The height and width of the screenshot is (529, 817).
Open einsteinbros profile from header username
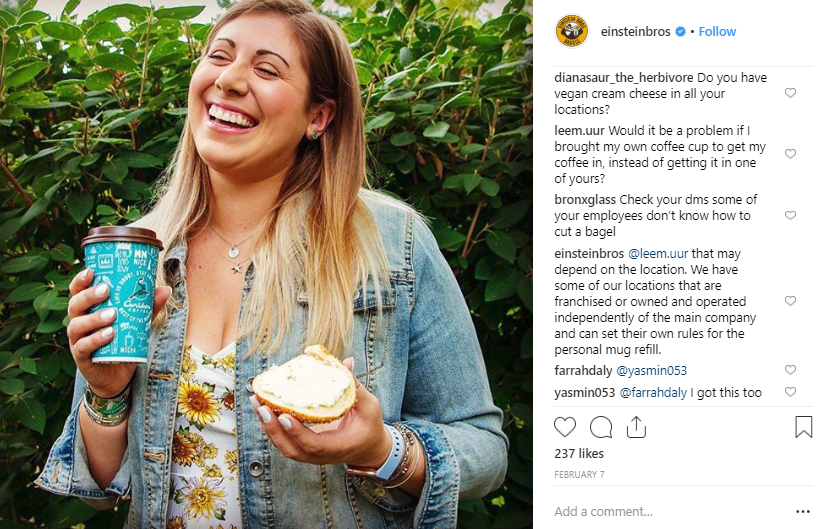(x=636, y=31)
